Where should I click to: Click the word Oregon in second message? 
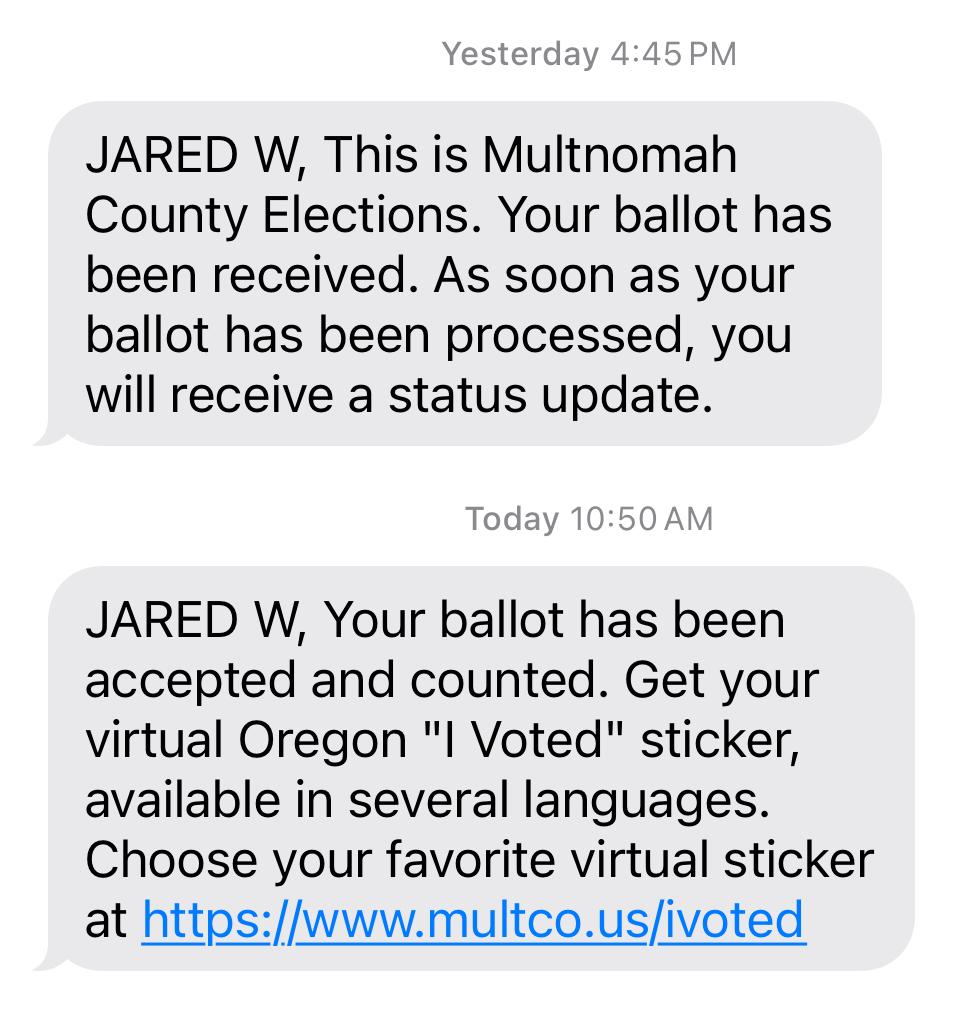323,741
